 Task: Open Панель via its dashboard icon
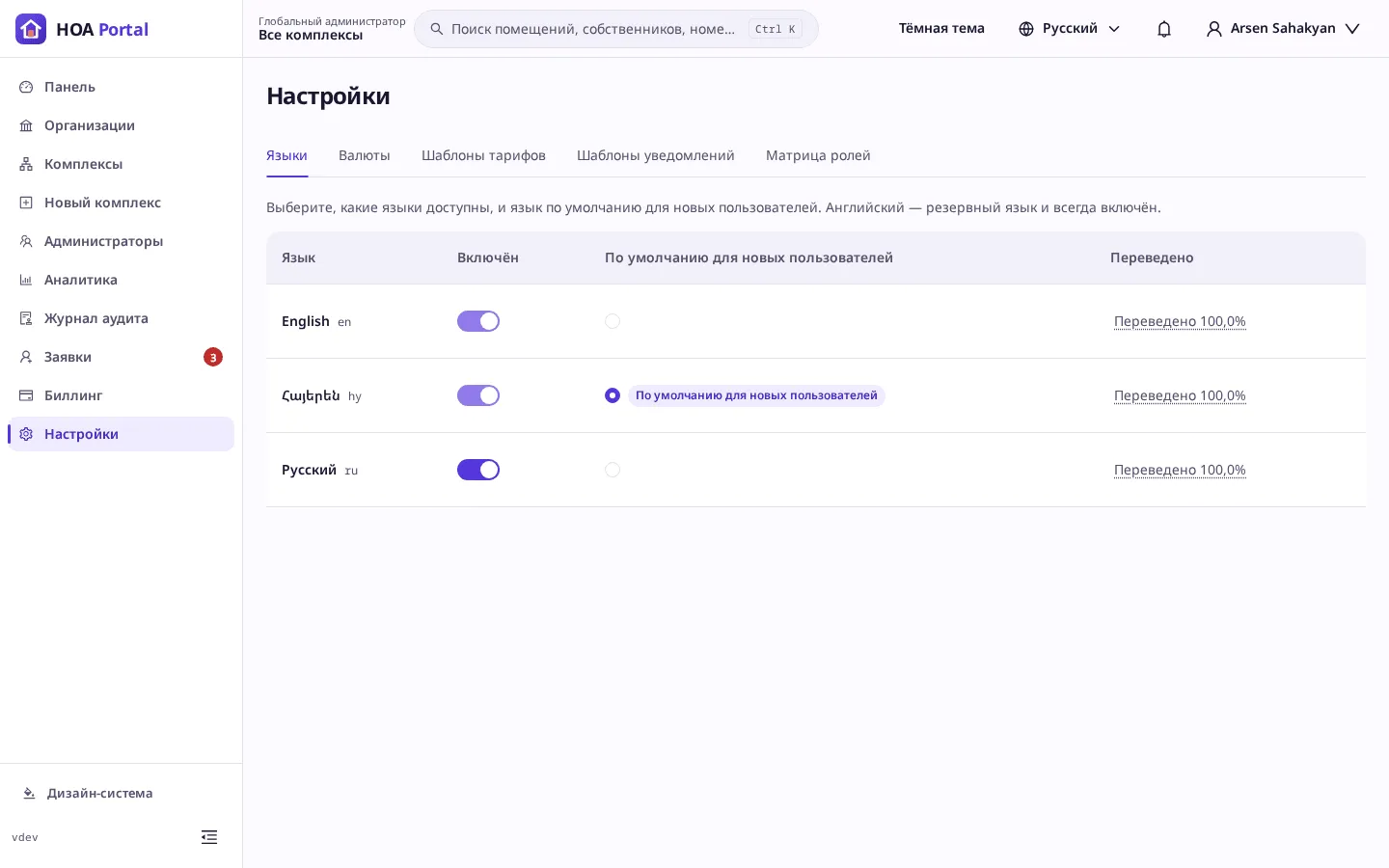pos(26,87)
